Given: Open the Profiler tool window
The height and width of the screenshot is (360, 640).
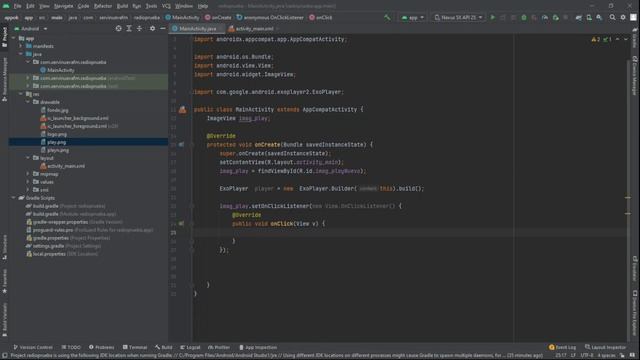Looking at the screenshot, I should (219, 347).
